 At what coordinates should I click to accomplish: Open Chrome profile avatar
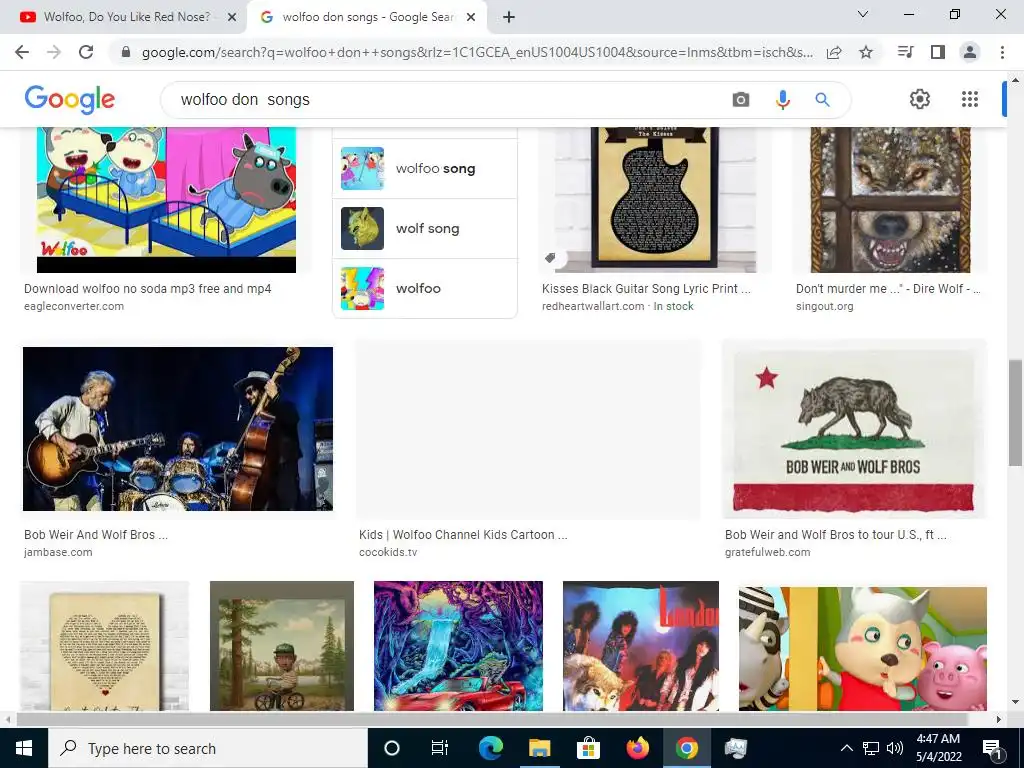(x=970, y=52)
